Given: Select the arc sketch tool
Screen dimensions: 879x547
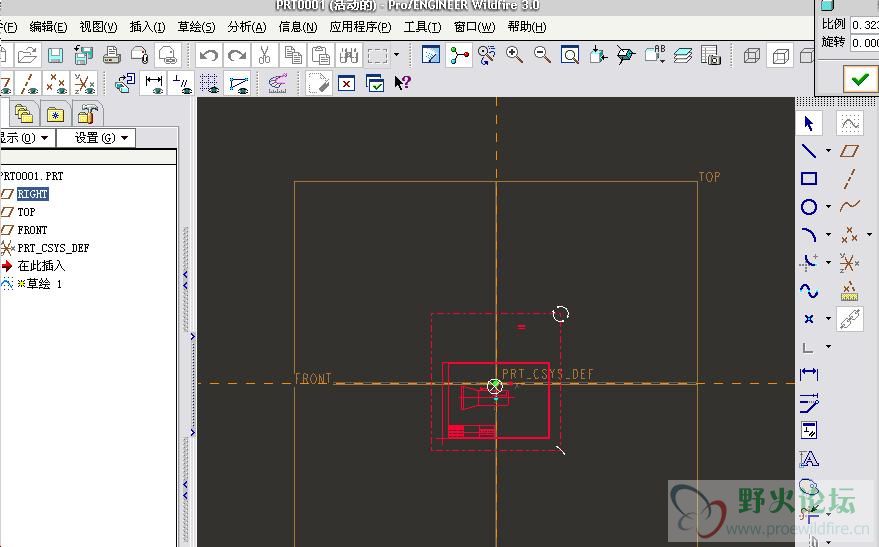Looking at the screenshot, I should [x=808, y=235].
